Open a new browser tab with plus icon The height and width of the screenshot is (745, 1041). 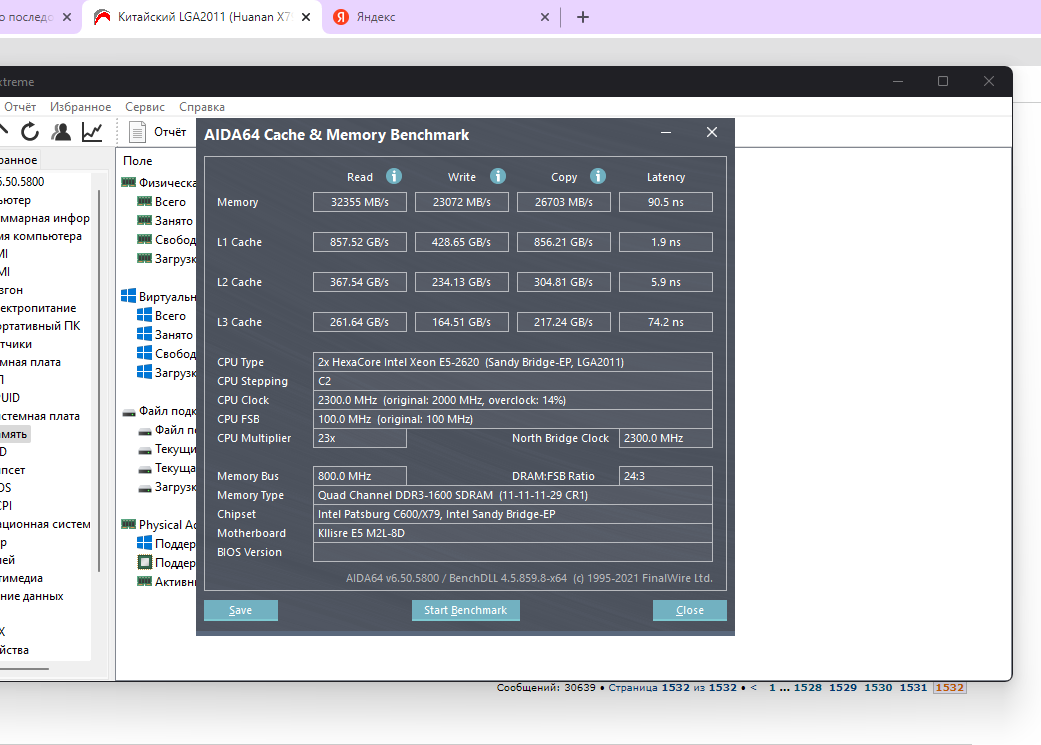tap(583, 17)
